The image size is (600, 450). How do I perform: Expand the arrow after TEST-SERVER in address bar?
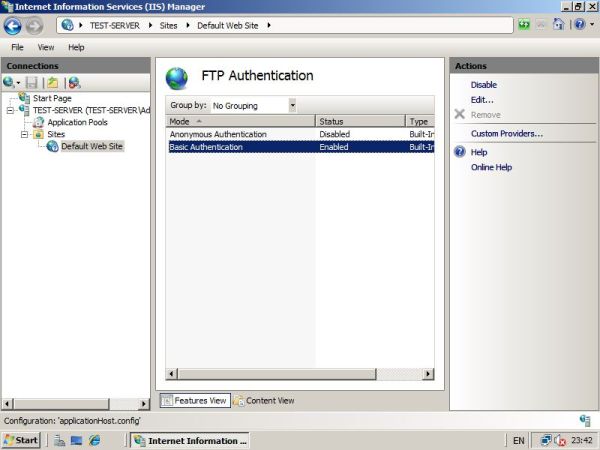(x=150, y=25)
